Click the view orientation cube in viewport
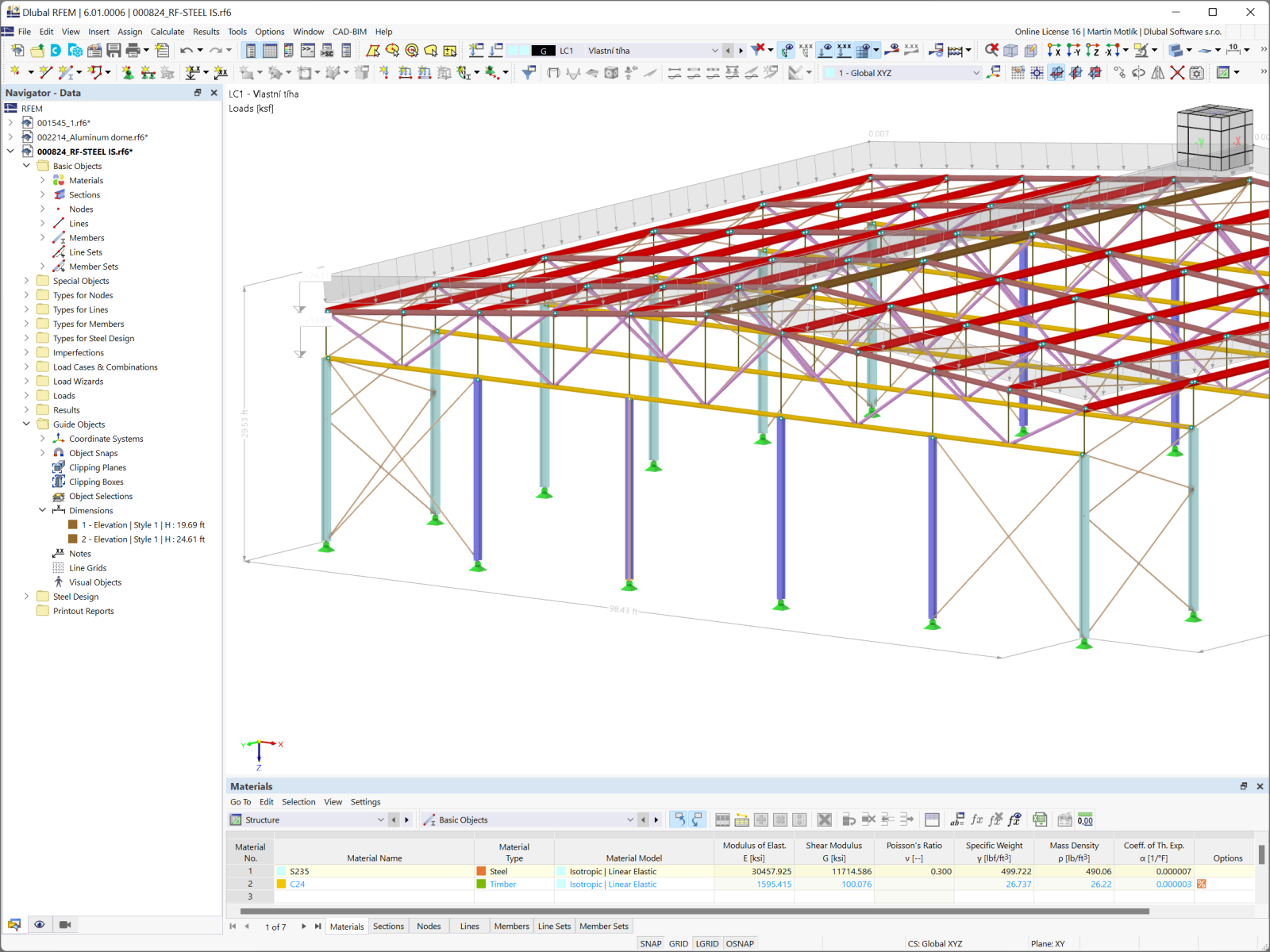The image size is (1270, 952). pos(1214,138)
